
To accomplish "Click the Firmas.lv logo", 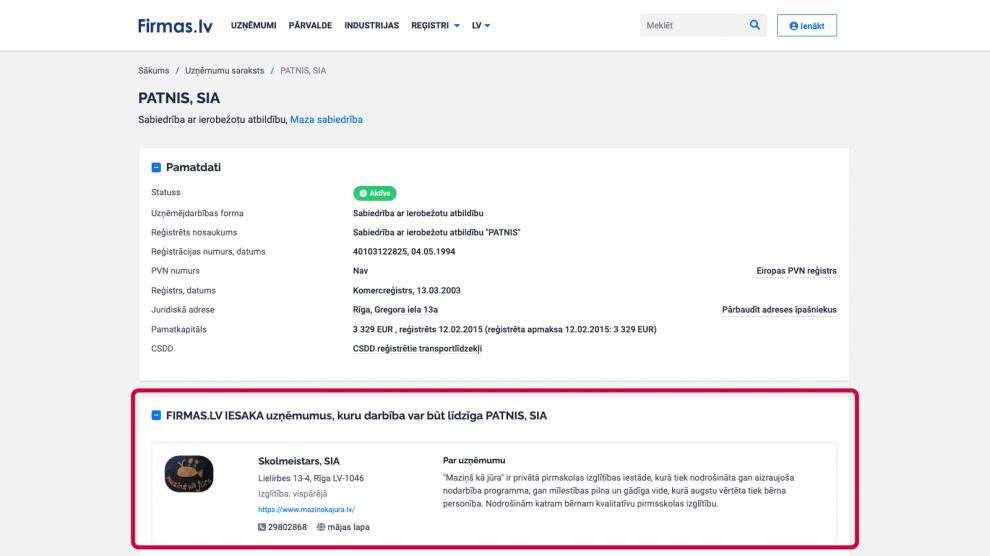I will pos(175,25).
